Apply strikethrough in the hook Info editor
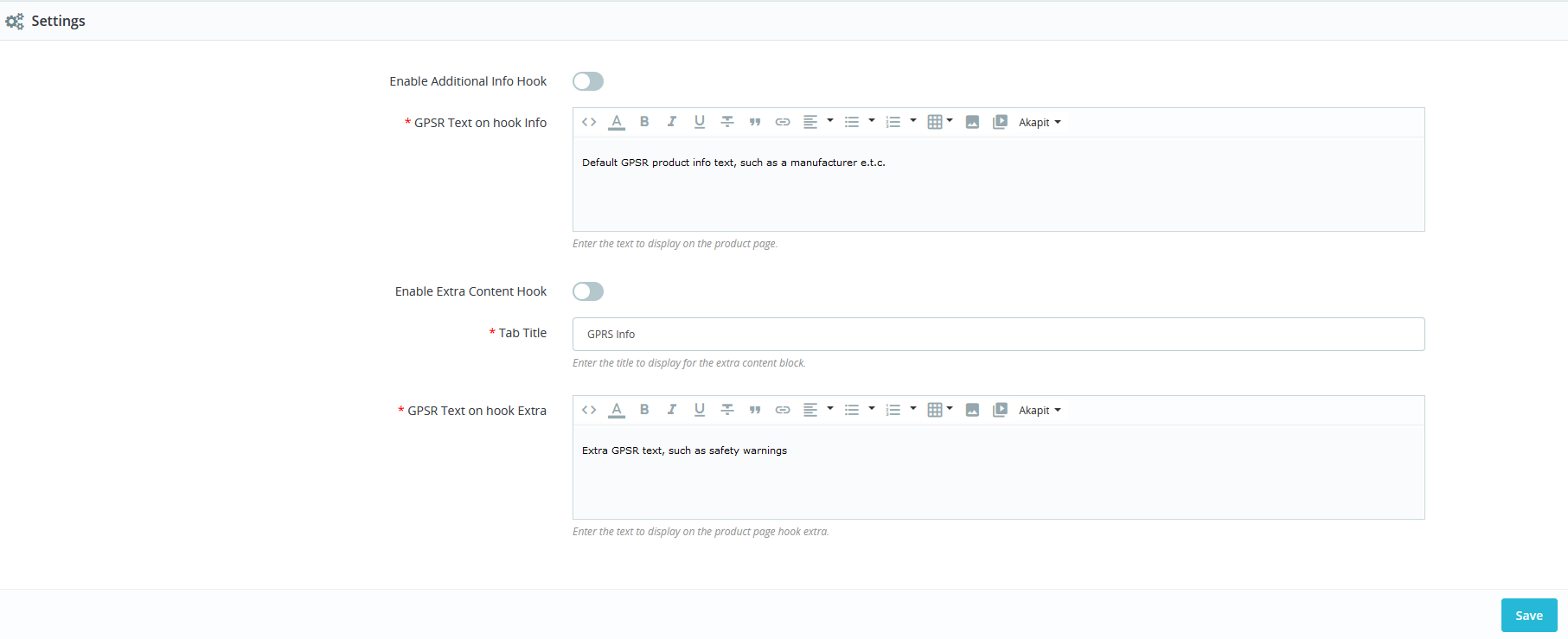The height and width of the screenshot is (639, 1568). point(727,122)
